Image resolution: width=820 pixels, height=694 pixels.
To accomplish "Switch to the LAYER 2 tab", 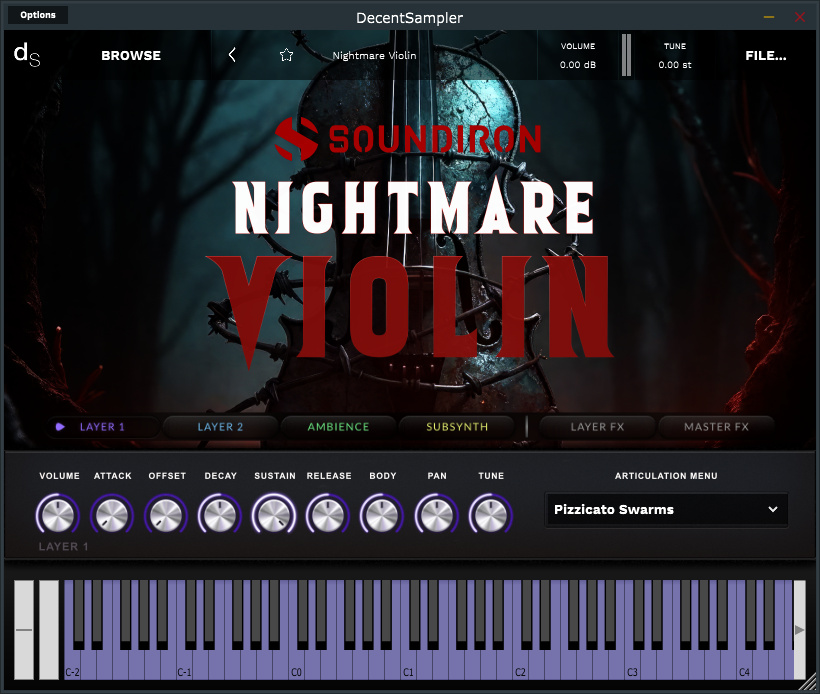I will [220, 427].
